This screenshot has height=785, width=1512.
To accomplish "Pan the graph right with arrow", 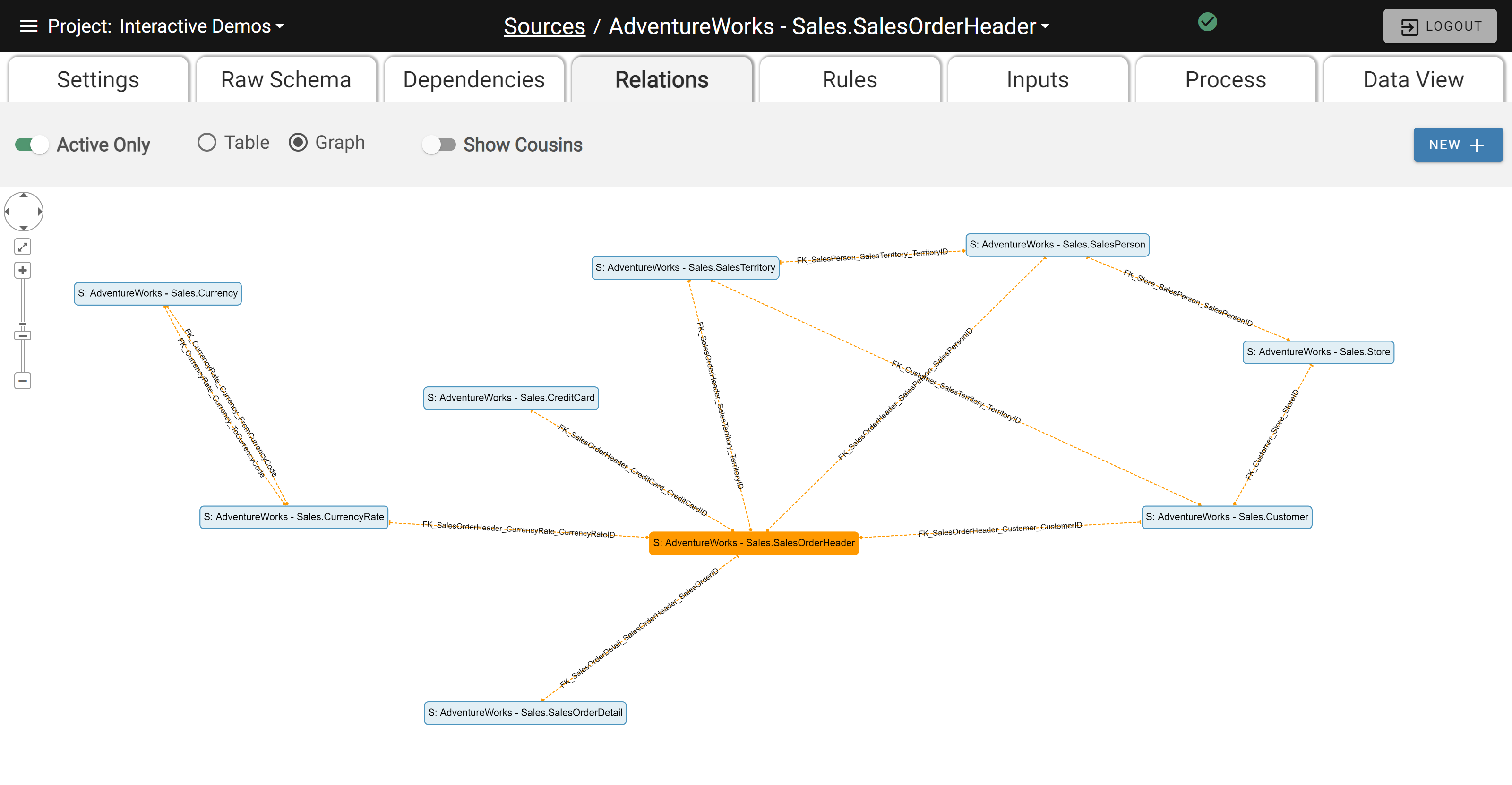I will [x=39, y=212].
